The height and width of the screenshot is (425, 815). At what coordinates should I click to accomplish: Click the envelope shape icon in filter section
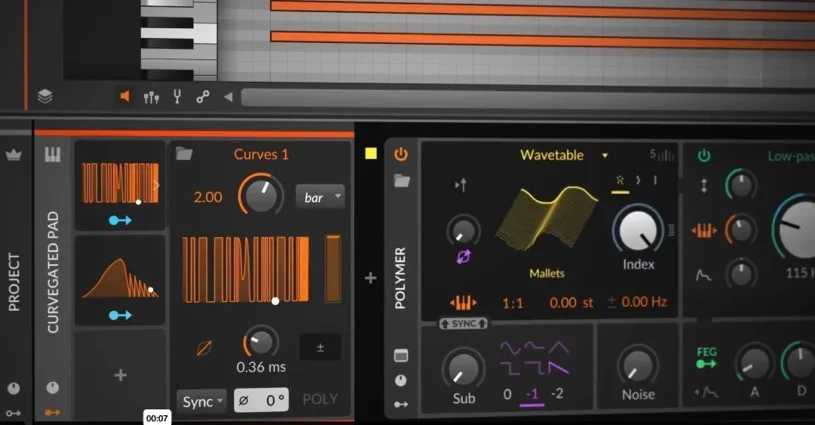(x=704, y=274)
